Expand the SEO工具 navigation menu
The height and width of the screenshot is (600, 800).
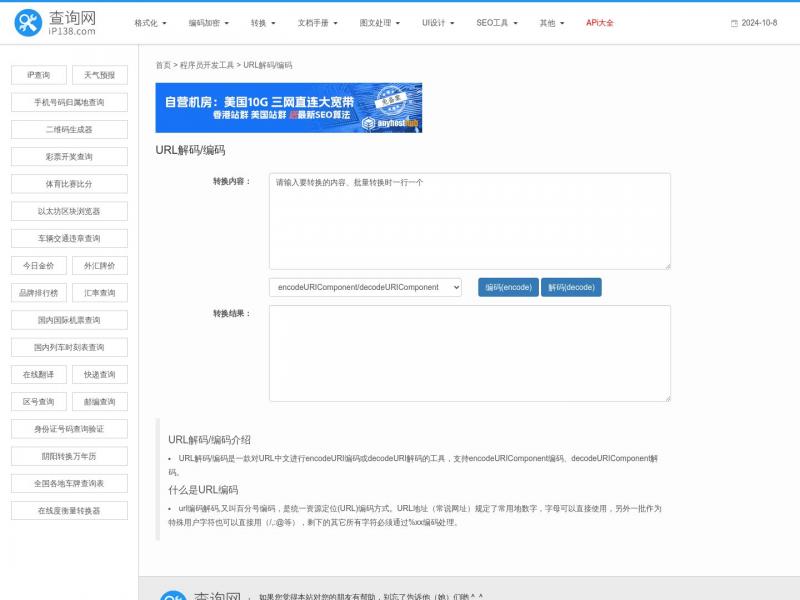(x=495, y=22)
